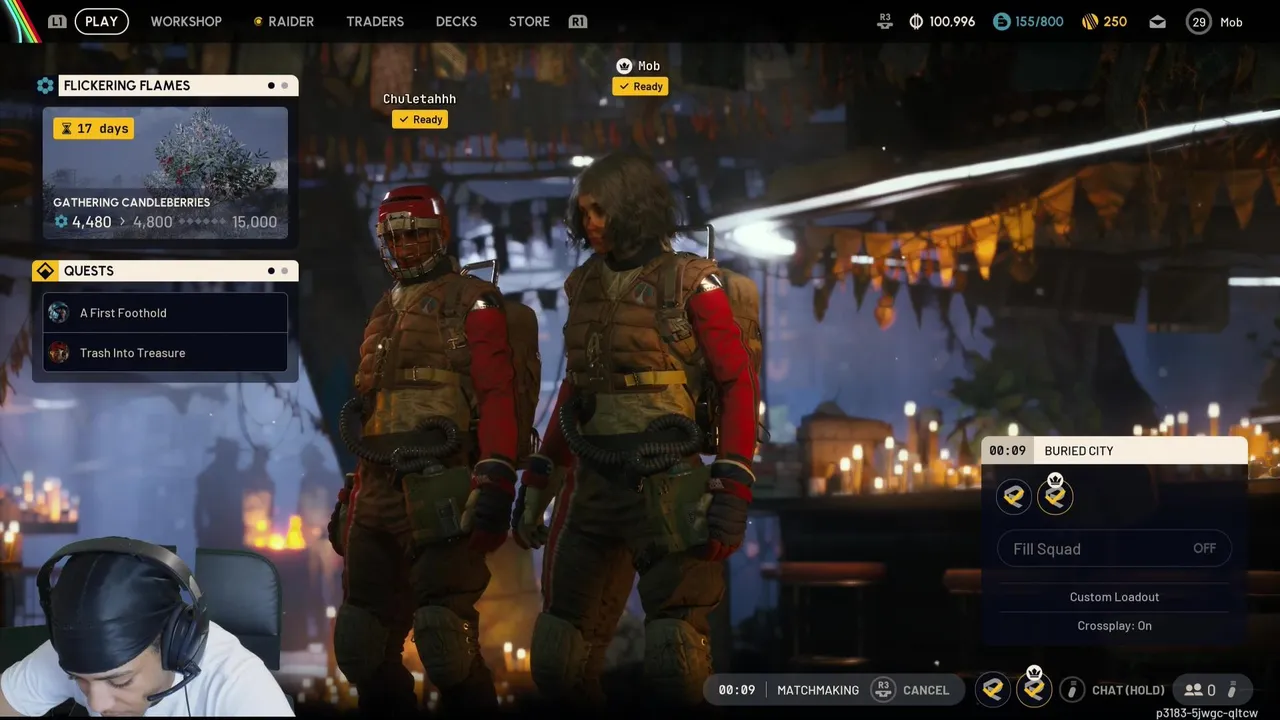Click the blue token icon beside 155/800
1280x720 pixels.
(1001, 21)
